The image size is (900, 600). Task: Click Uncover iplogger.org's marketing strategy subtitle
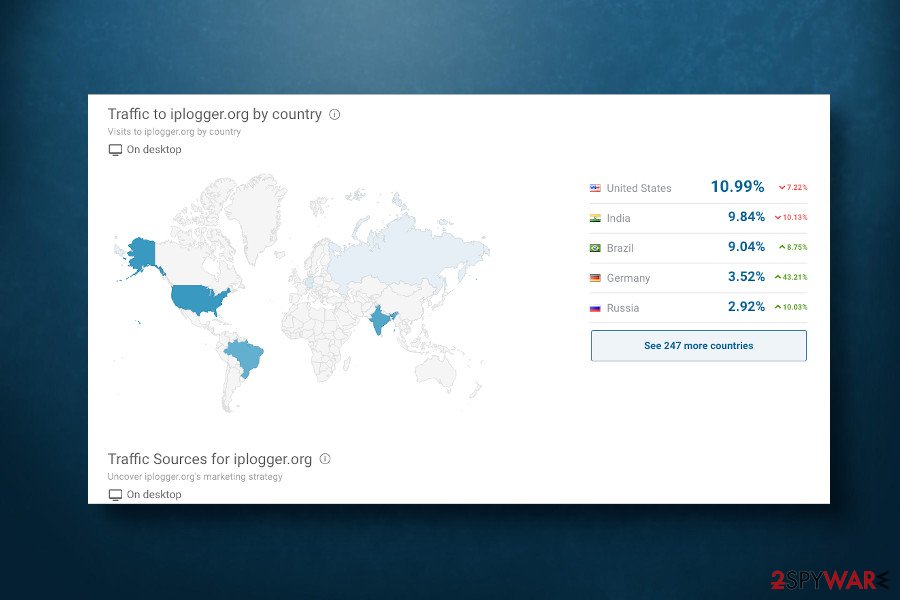[195, 477]
